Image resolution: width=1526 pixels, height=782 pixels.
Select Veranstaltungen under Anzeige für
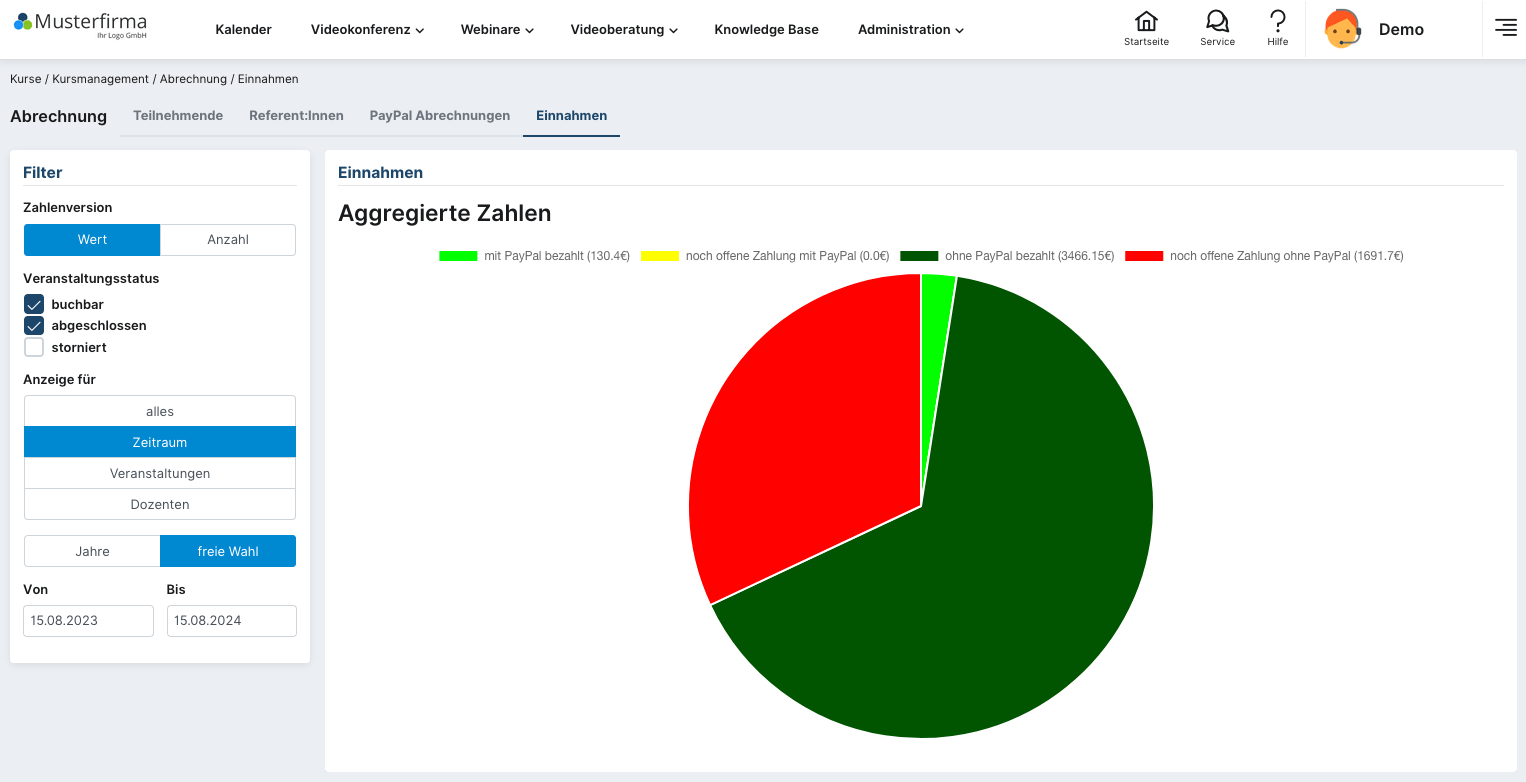pyautogui.click(x=160, y=473)
